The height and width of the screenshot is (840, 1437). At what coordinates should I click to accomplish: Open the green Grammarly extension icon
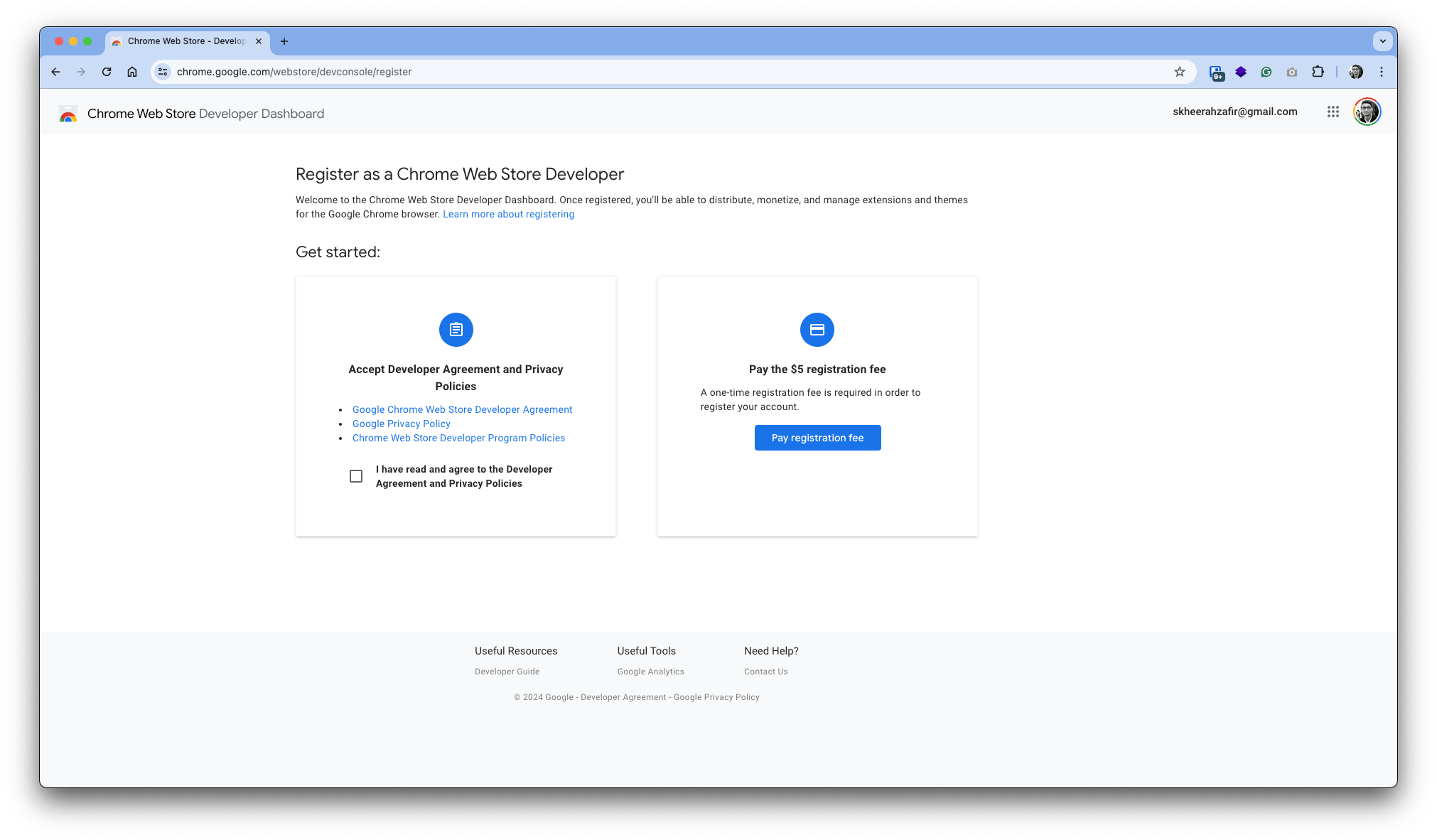tap(1266, 72)
